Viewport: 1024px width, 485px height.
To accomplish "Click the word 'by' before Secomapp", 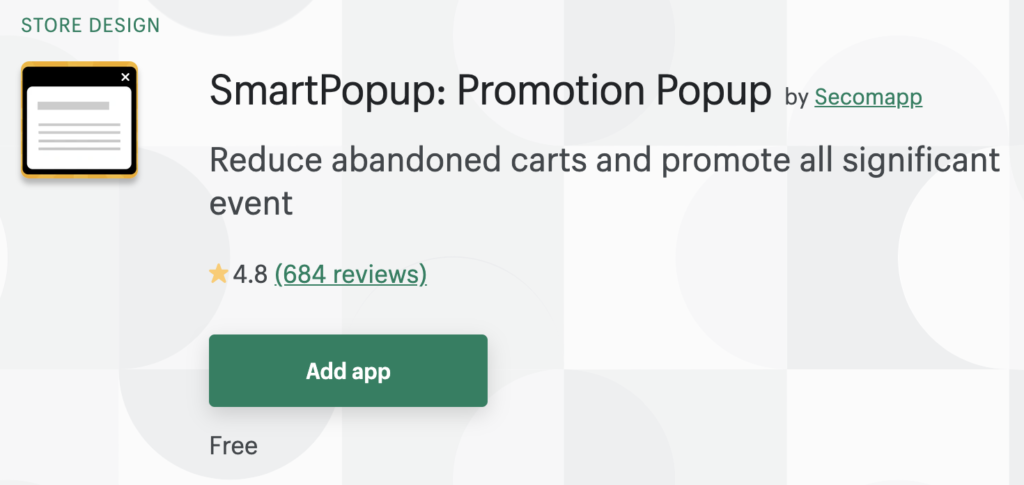I will pos(796,97).
